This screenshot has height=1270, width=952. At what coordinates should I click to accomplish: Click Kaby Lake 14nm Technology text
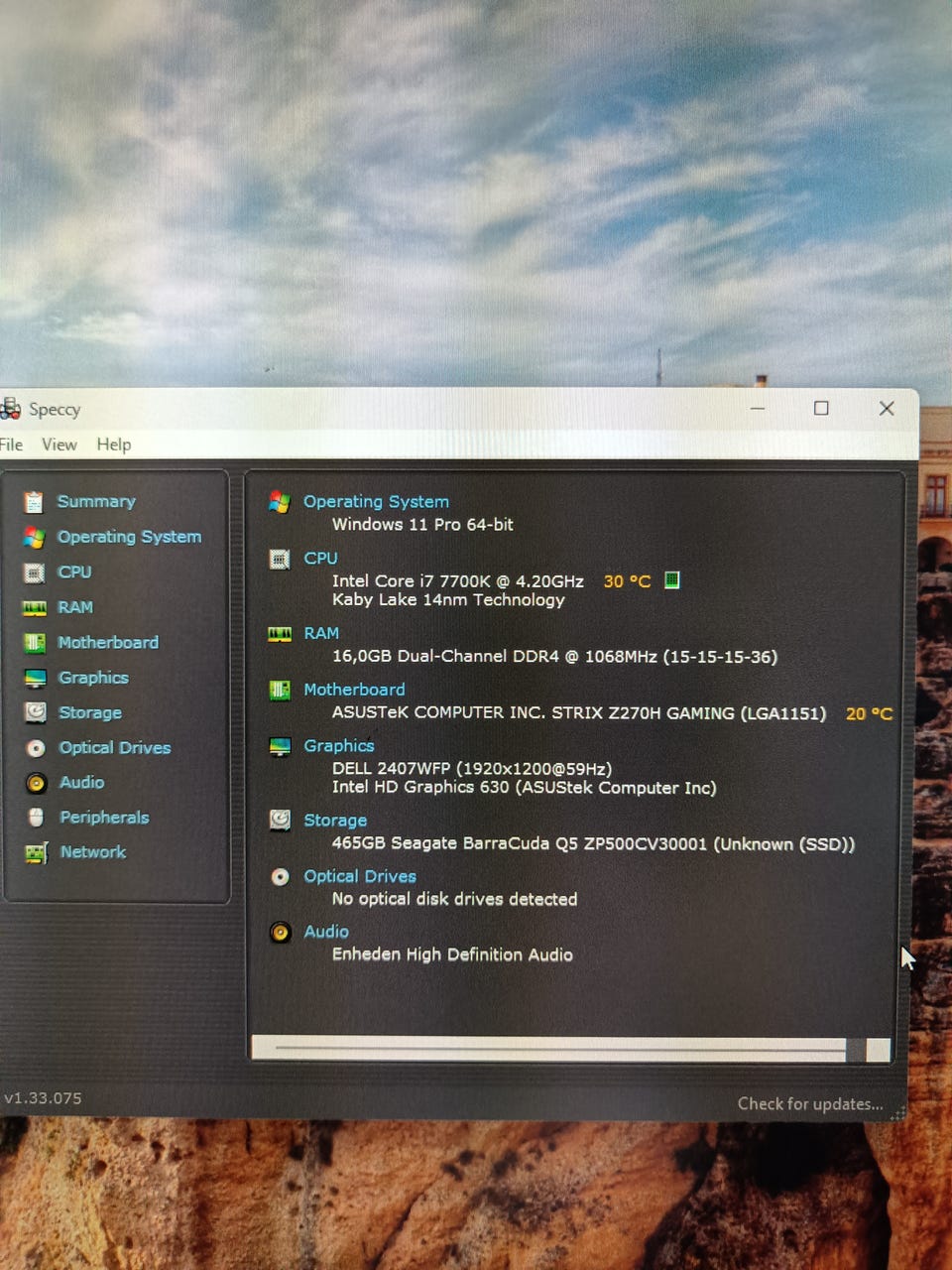click(x=448, y=600)
